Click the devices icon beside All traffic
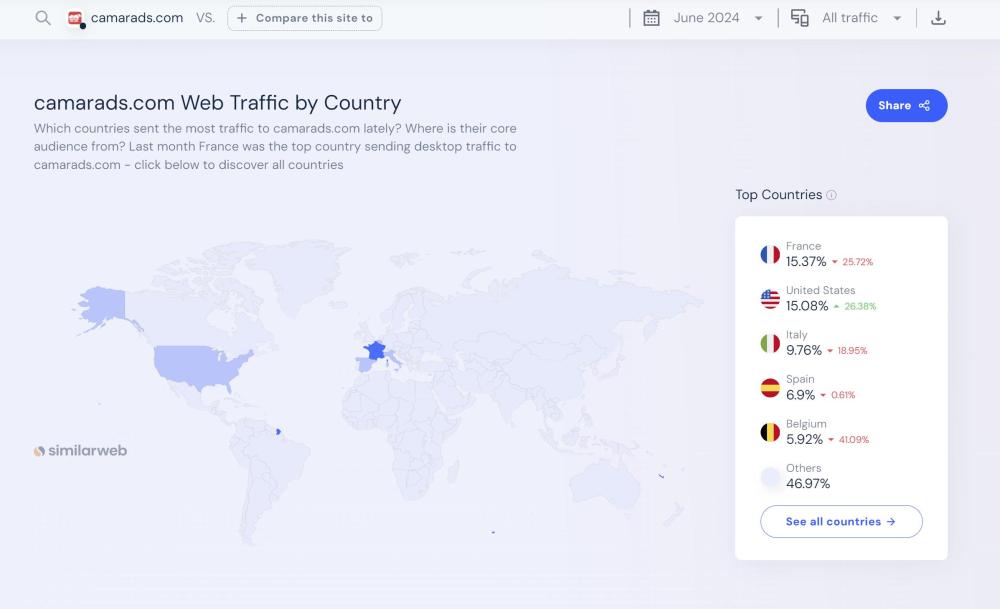1000x609 pixels. click(800, 18)
